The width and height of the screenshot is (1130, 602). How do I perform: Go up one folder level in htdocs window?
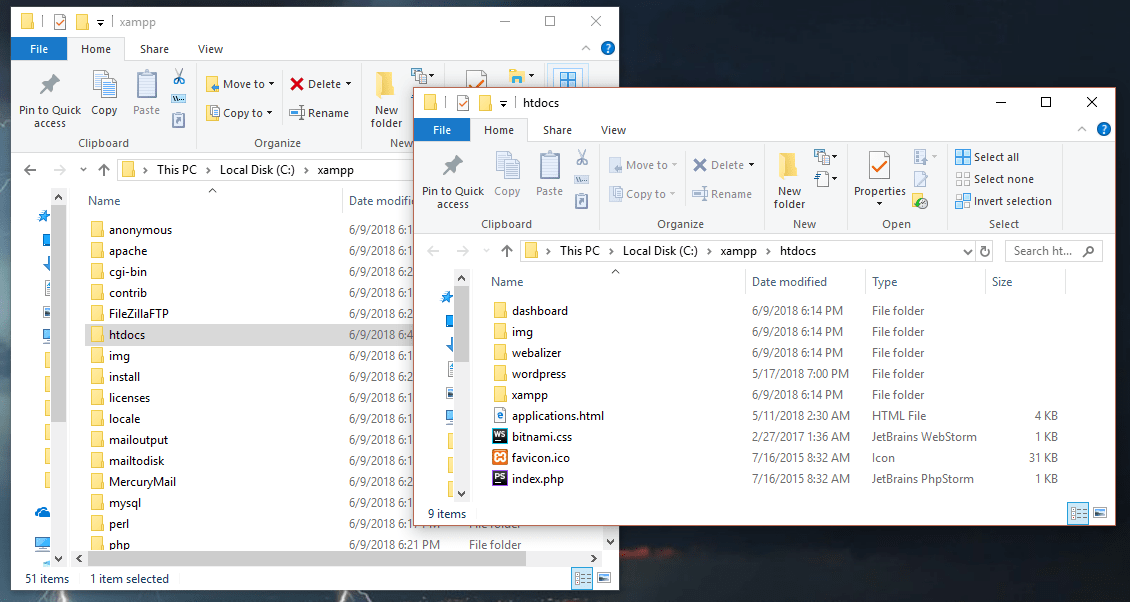tap(507, 251)
